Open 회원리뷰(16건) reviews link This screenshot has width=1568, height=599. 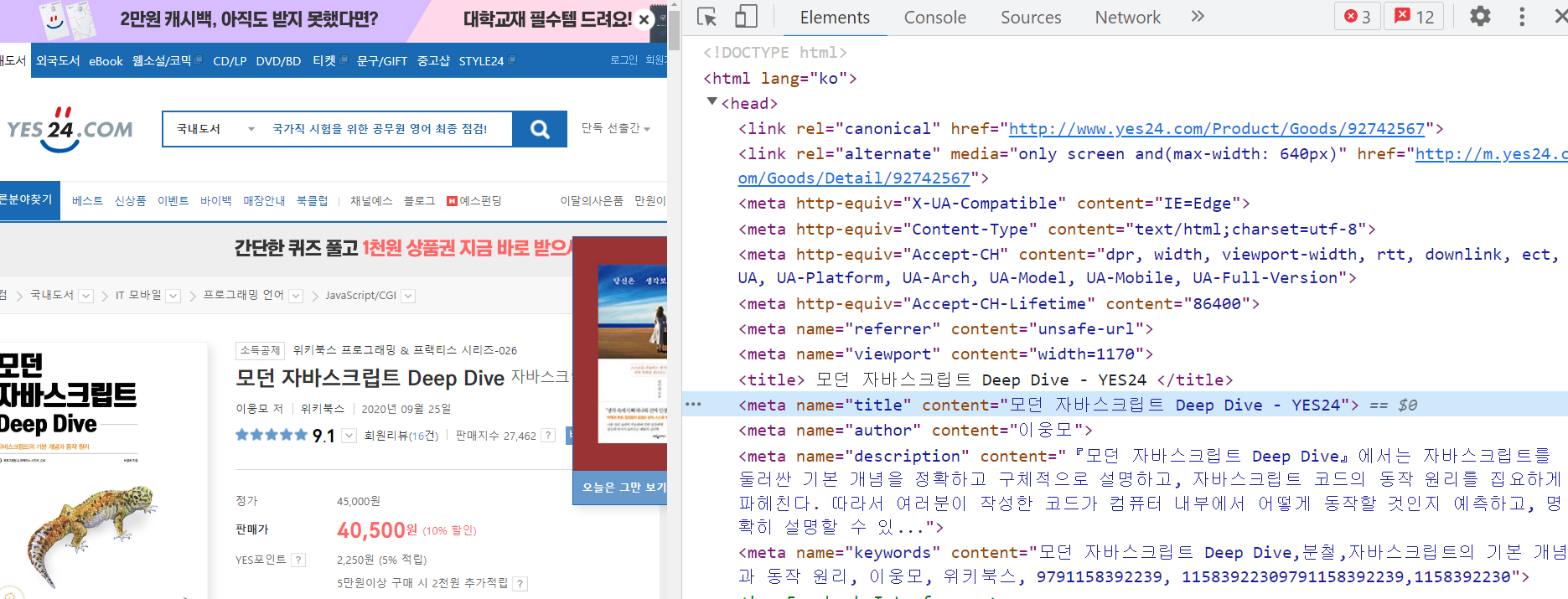401,436
